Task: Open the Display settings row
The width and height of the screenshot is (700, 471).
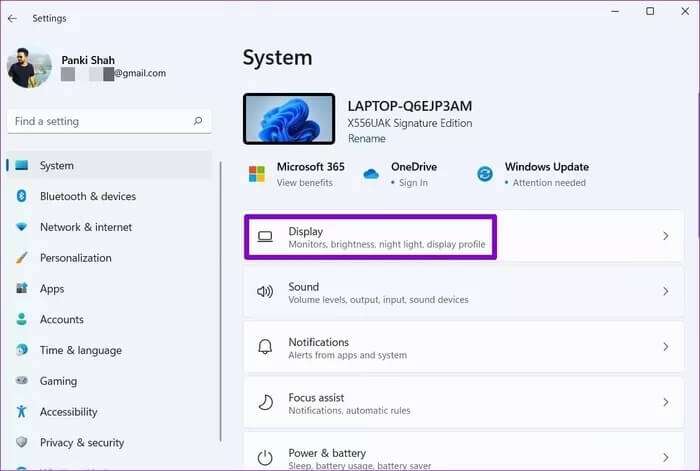Action: [x=463, y=236]
